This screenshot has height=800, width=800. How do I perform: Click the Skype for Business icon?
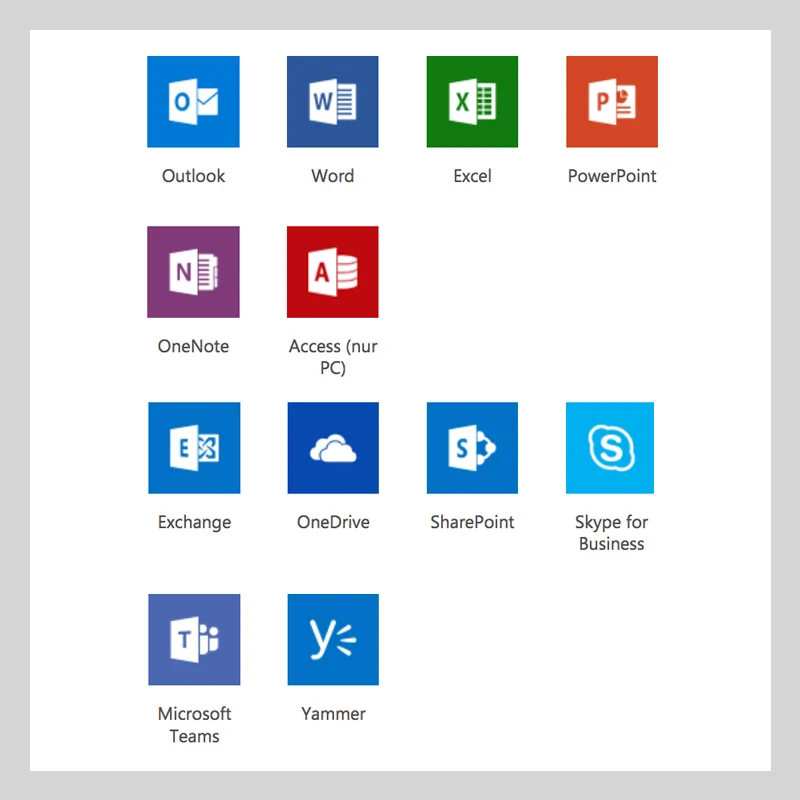pos(610,448)
